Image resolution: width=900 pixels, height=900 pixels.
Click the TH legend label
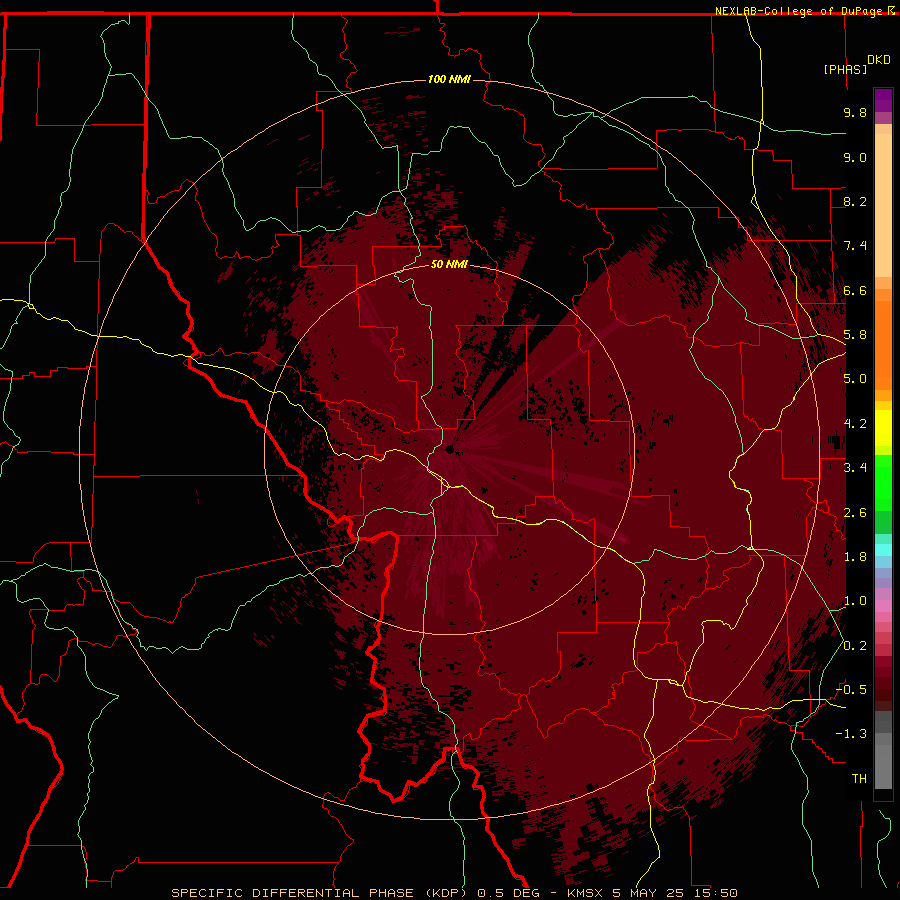click(x=859, y=779)
